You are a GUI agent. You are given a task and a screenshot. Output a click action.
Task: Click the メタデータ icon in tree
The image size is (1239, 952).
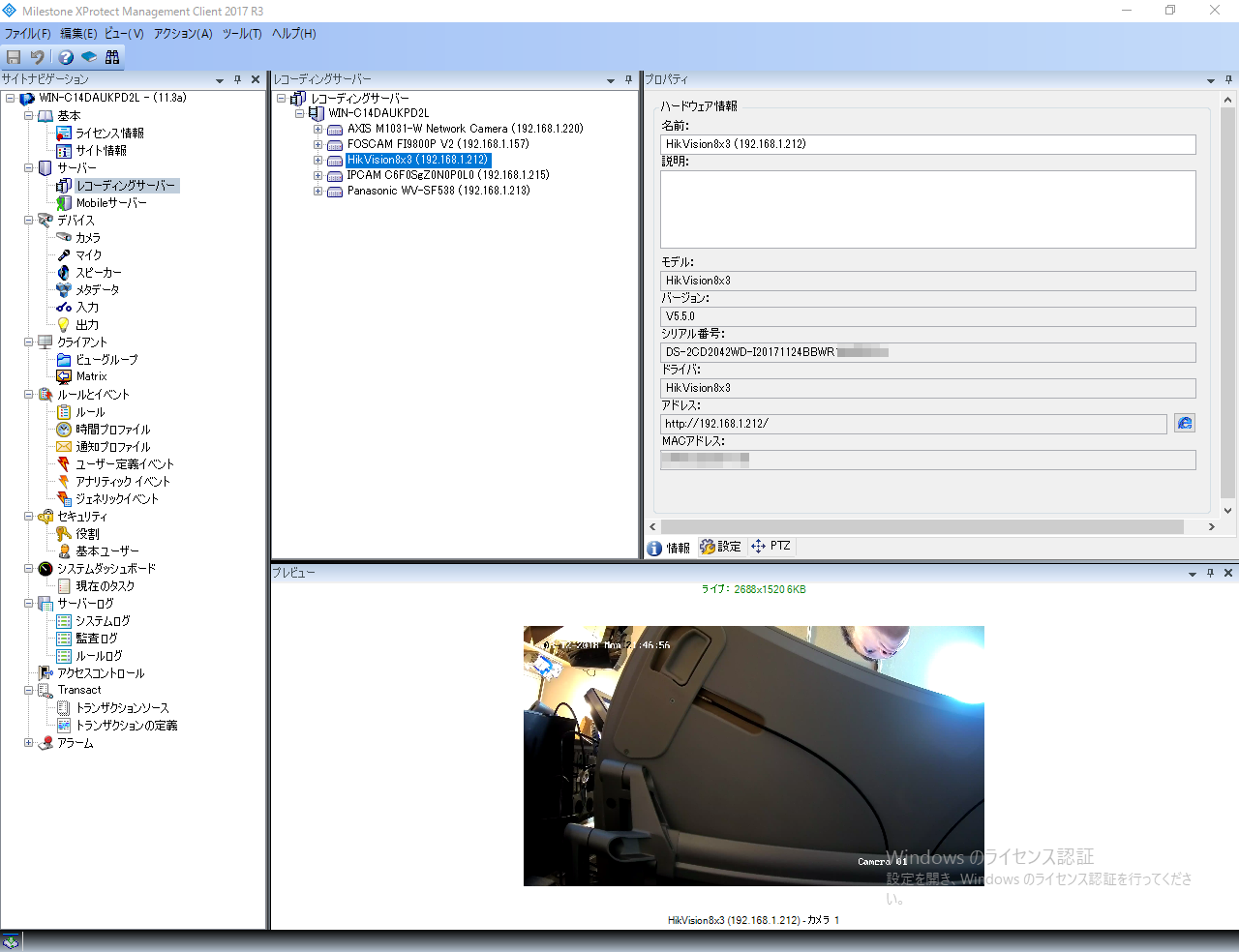pyautogui.click(x=64, y=289)
